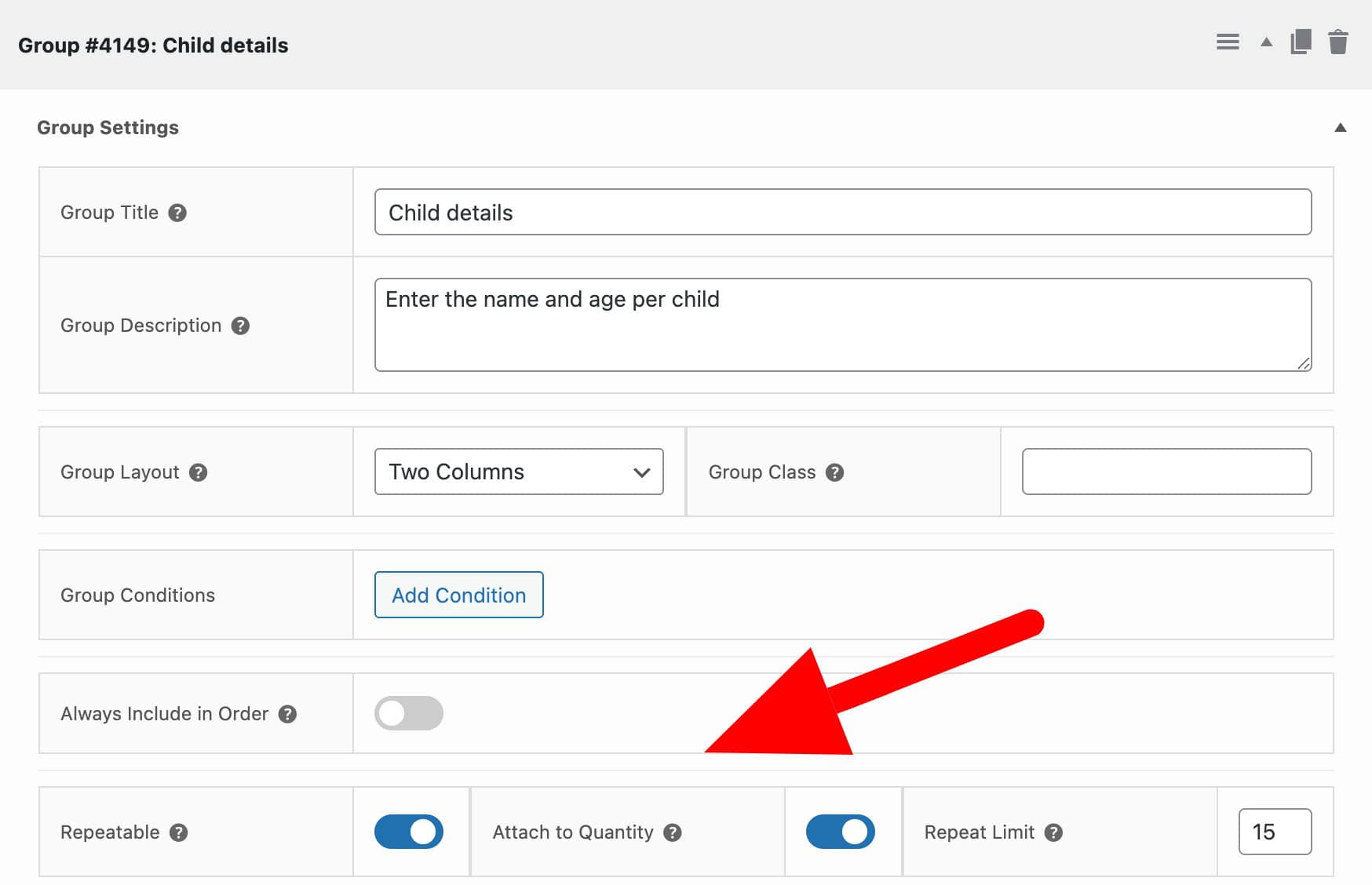Collapse the group with the header arrow
1372x885 pixels.
[1265, 42]
